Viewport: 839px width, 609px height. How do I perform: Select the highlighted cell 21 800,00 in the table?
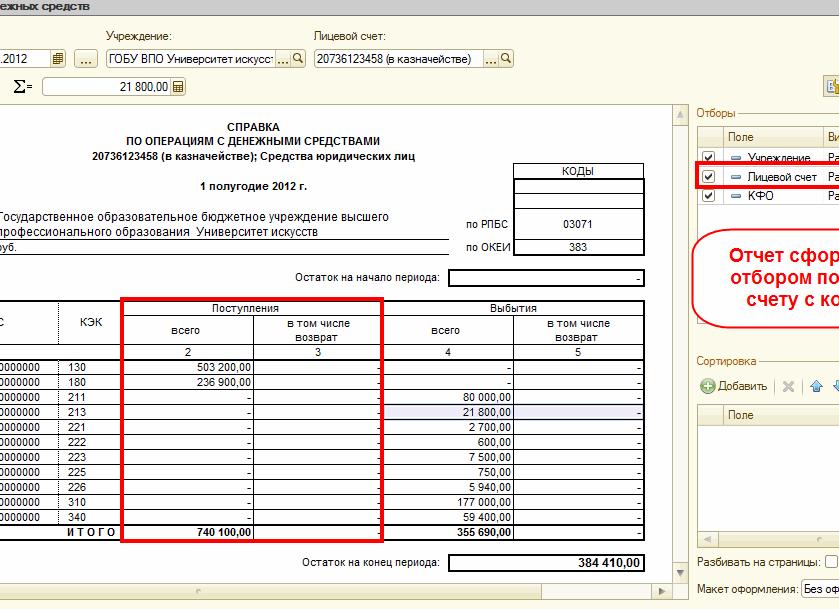[x=448, y=412]
